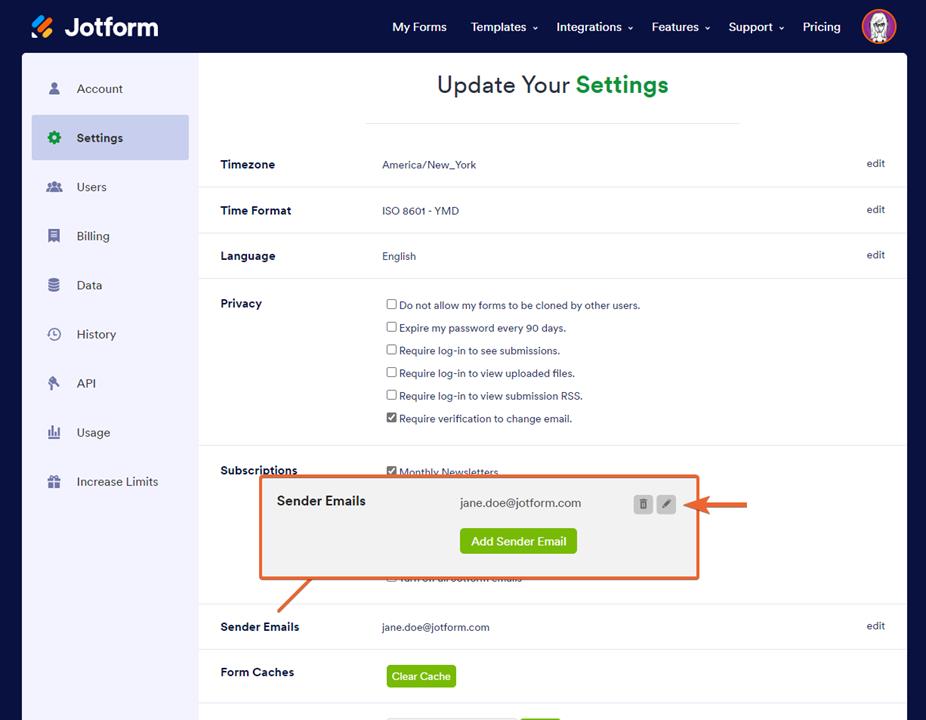Image resolution: width=926 pixels, height=720 pixels.
Task: Edit the Sender Emails row setting
Action: coord(875,626)
